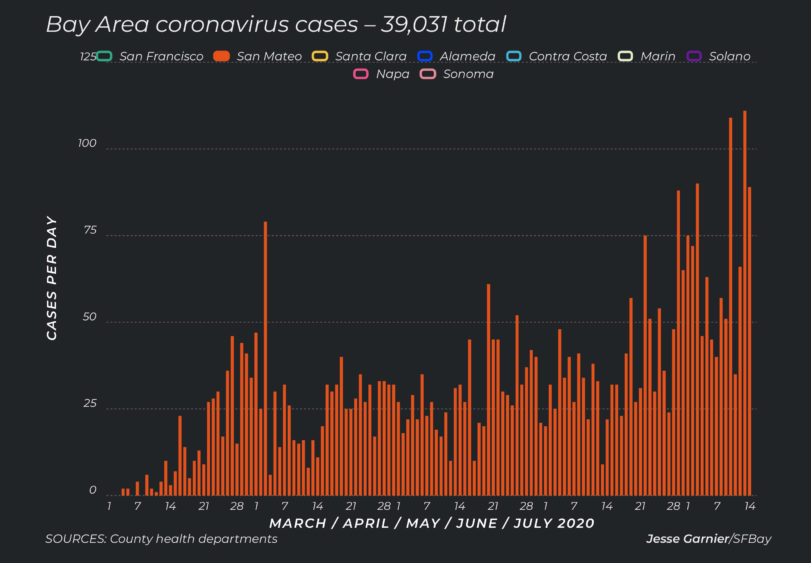Screen dimensions: 811x563
Task: Open the County health departments sources text
Action: 161,540
